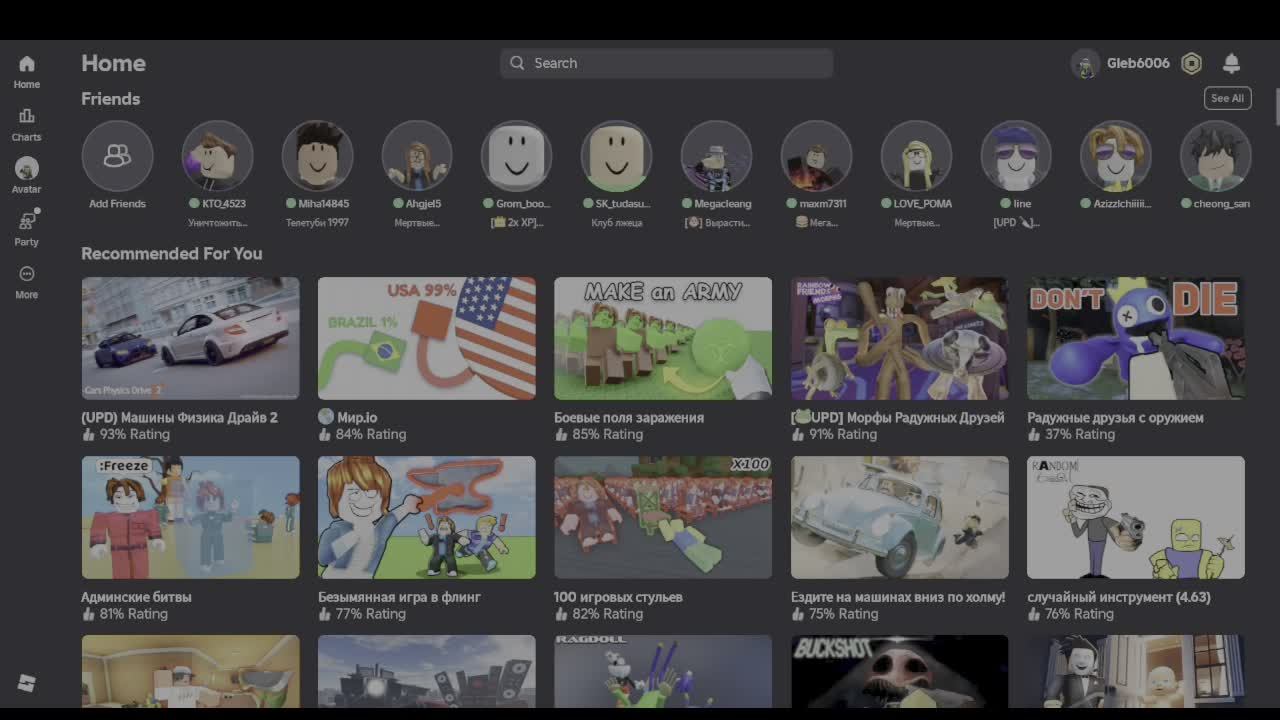Open the Robux hexagon icon
This screenshot has height=720, width=1280.
tap(1191, 64)
